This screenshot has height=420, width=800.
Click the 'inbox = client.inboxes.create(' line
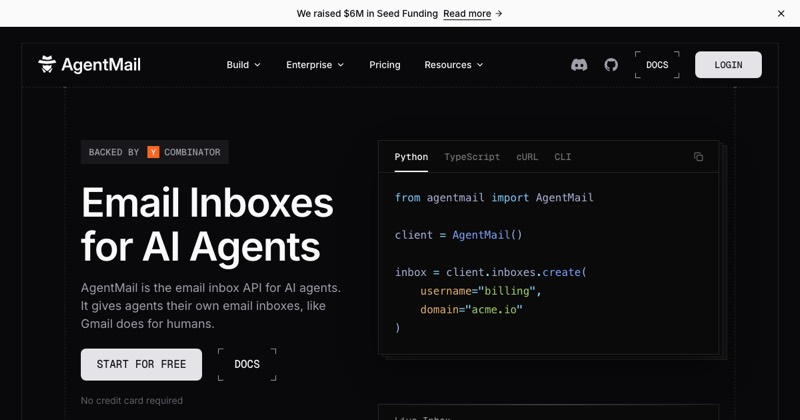(491, 272)
